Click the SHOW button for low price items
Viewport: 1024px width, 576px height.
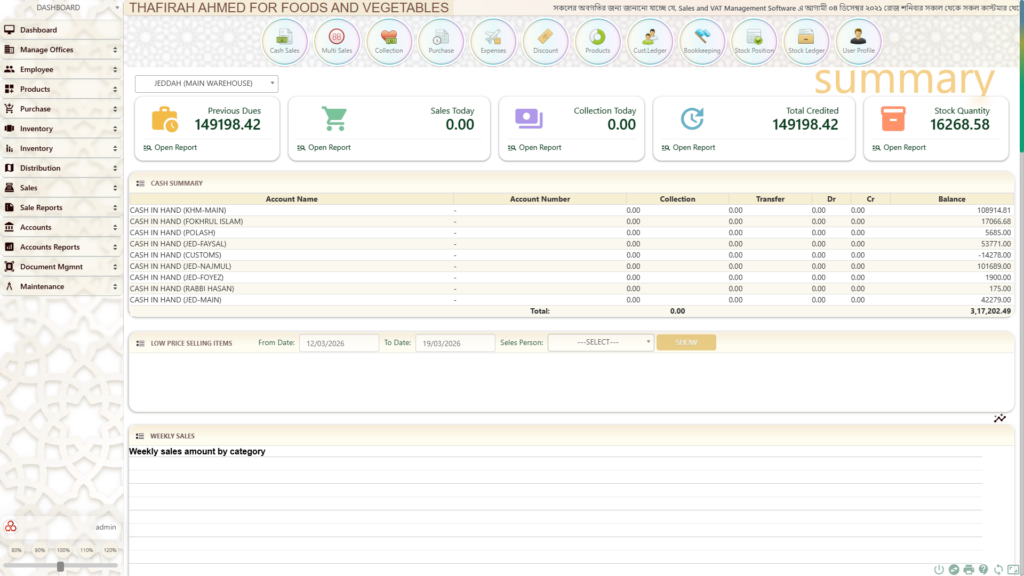pos(686,342)
